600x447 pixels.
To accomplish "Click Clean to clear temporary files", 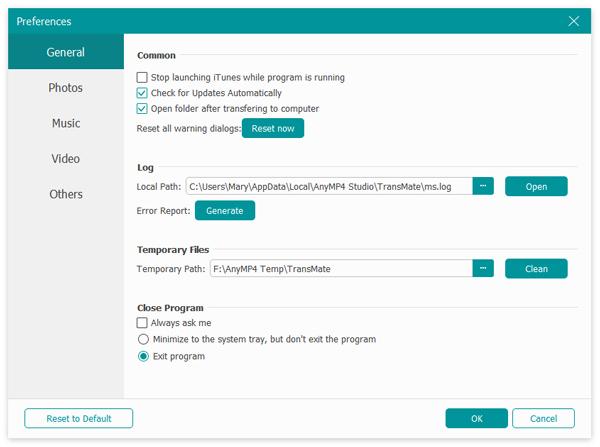I will click(x=535, y=268).
